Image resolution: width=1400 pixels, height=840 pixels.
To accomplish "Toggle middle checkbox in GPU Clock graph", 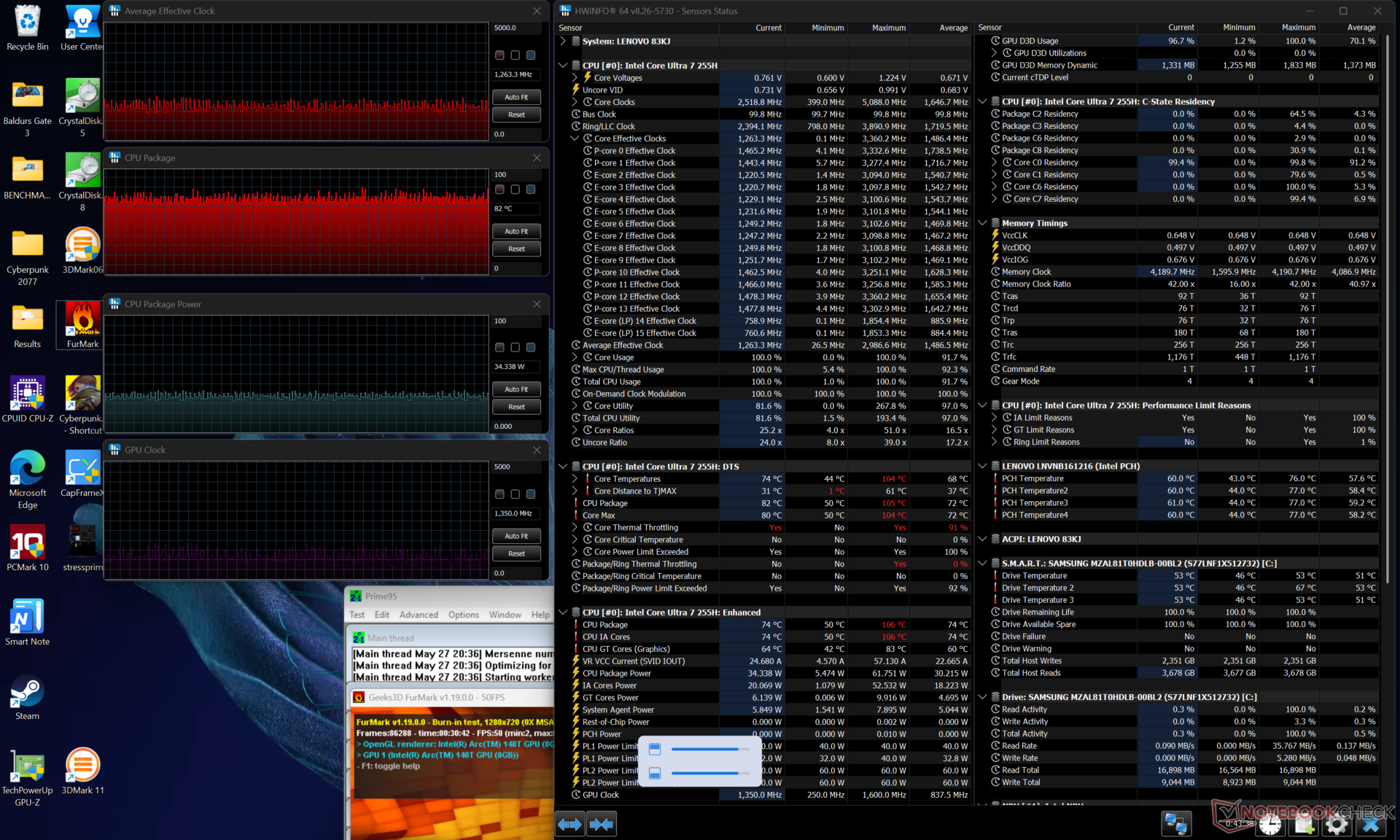I will pos(516,494).
